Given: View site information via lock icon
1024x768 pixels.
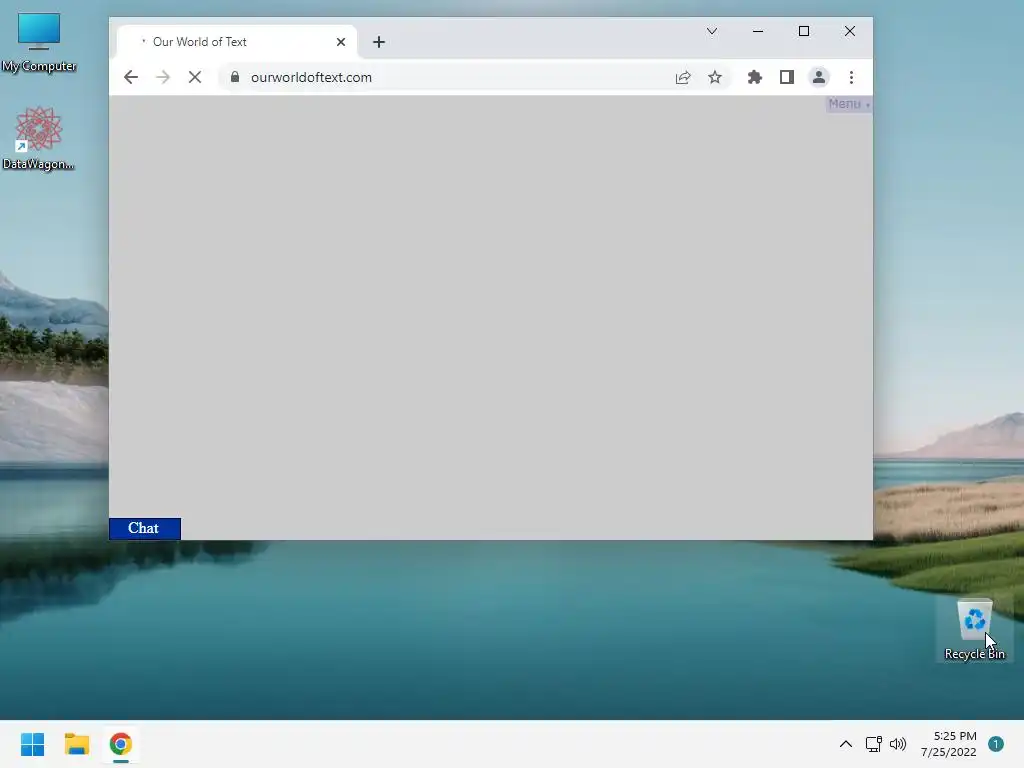Looking at the screenshot, I should coord(235,76).
